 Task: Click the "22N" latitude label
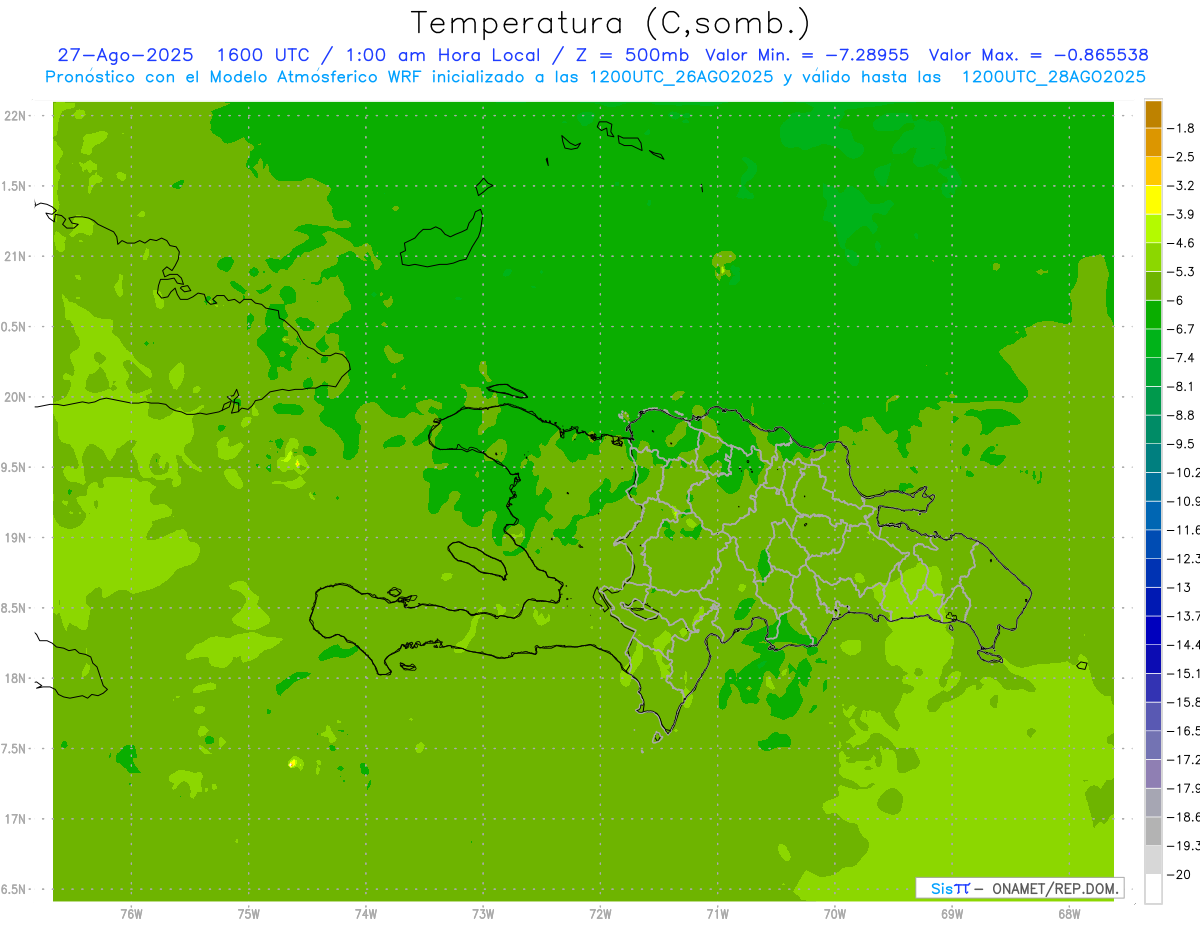15,116
